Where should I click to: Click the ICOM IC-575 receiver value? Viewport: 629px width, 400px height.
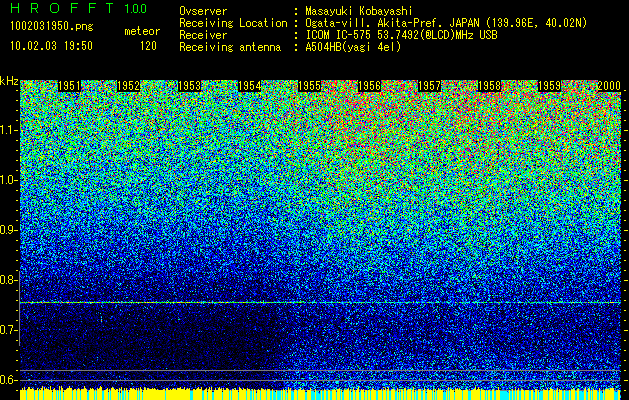(401, 35)
